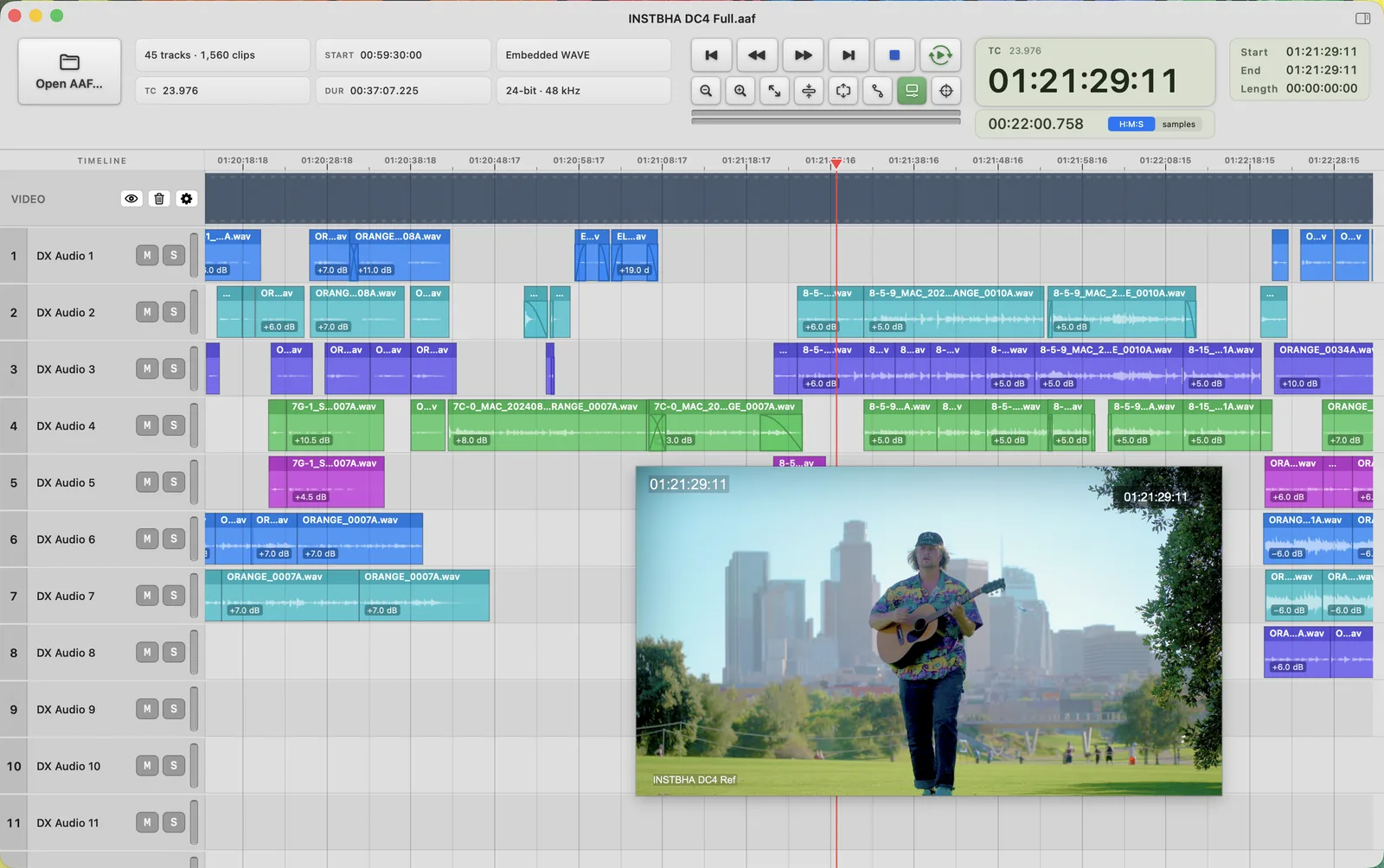Toggle video track visibility eye icon
The image size is (1384, 868).
click(x=131, y=199)
